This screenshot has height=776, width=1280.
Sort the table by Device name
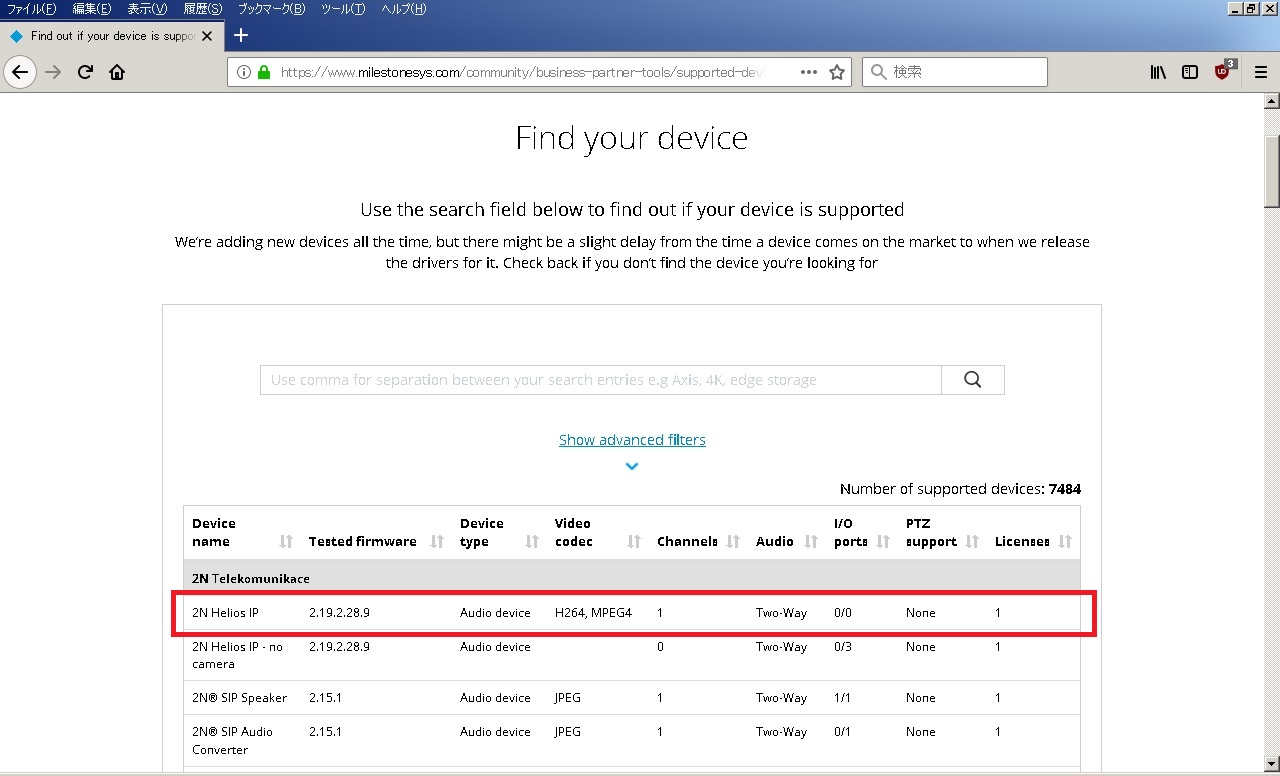[x=286, y=542]
